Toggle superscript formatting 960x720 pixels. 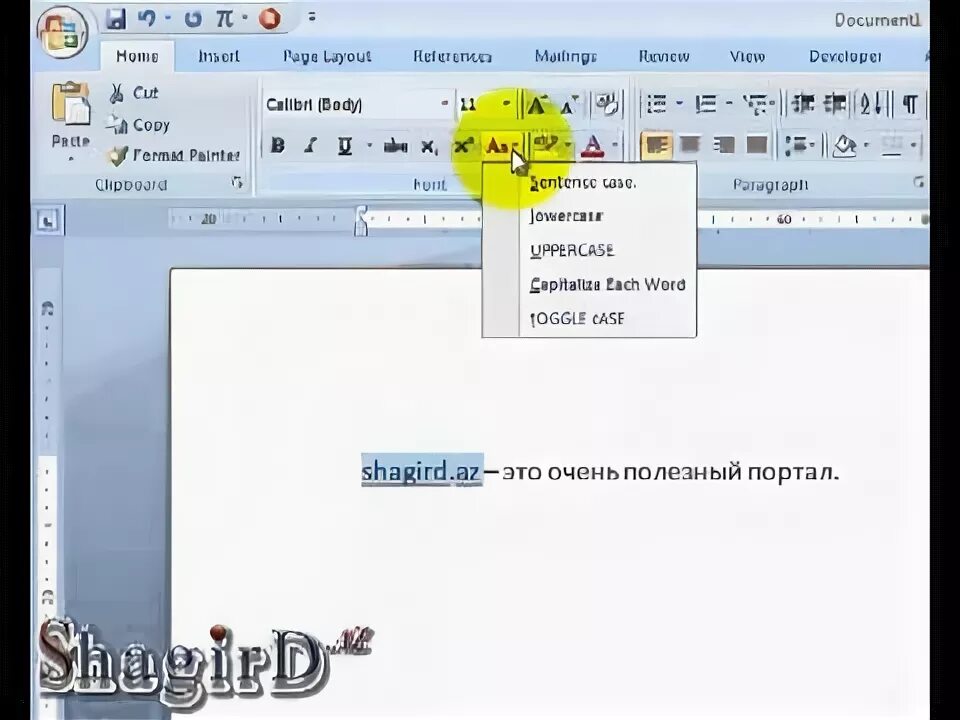tap(463, 146)
